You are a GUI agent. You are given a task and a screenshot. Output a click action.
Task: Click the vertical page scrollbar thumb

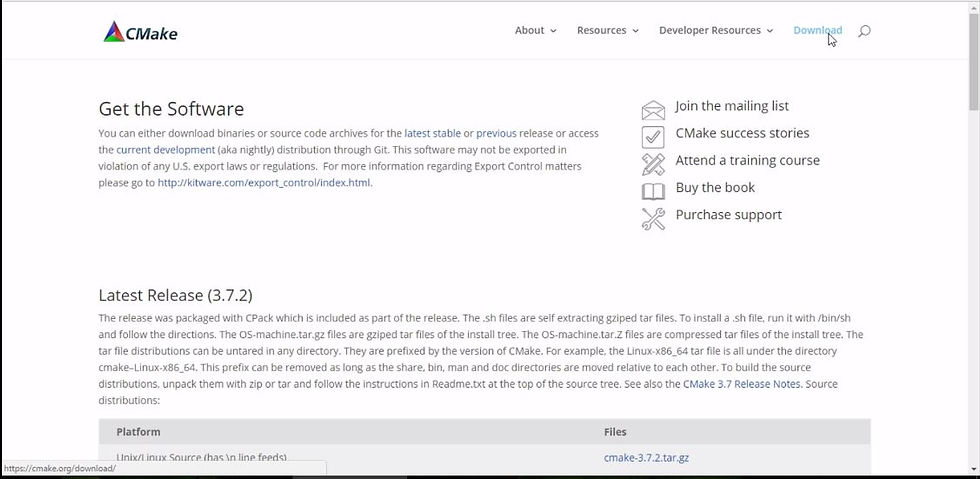tap(974, 61)
